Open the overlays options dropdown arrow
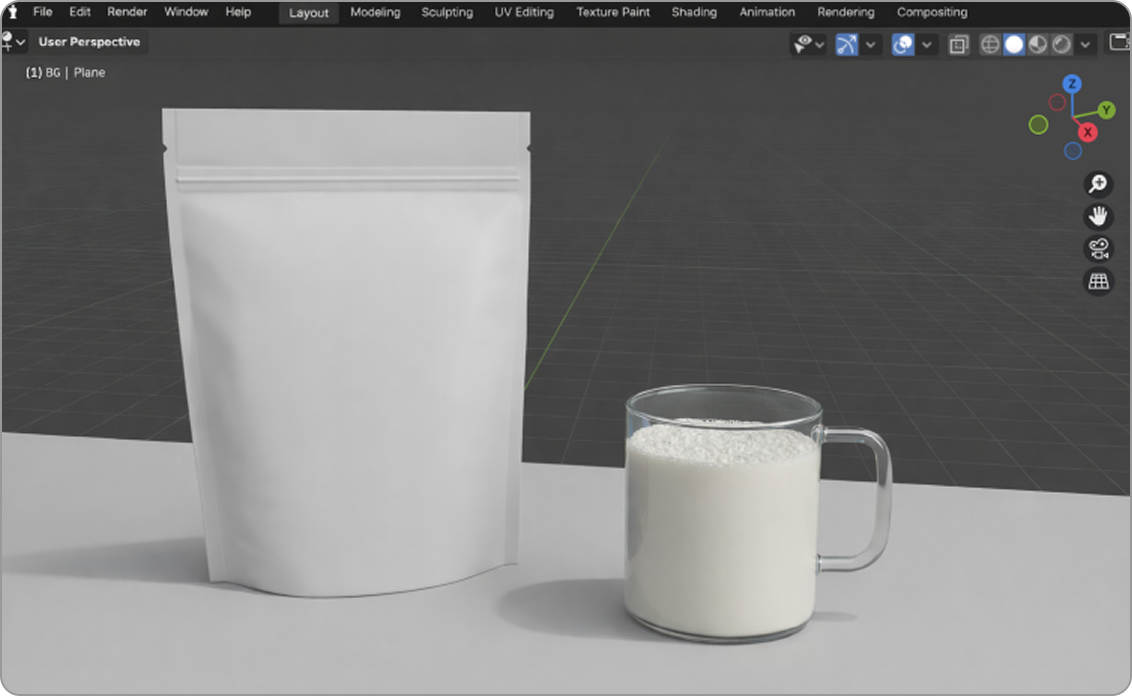Image resolution: width=1132 pixels, height=696 pixels. pyautogui.click(x=927, y=45)
